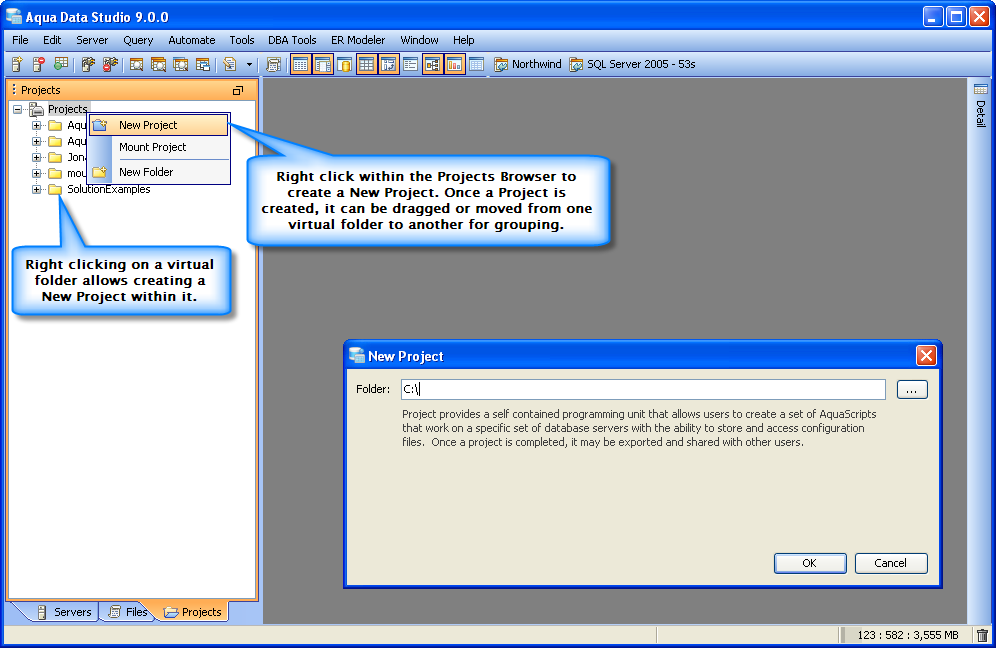Toggle the table with side panel view button
Image resolution: width=996 pixels, height=648 pixels.
(x=323, y=64)
